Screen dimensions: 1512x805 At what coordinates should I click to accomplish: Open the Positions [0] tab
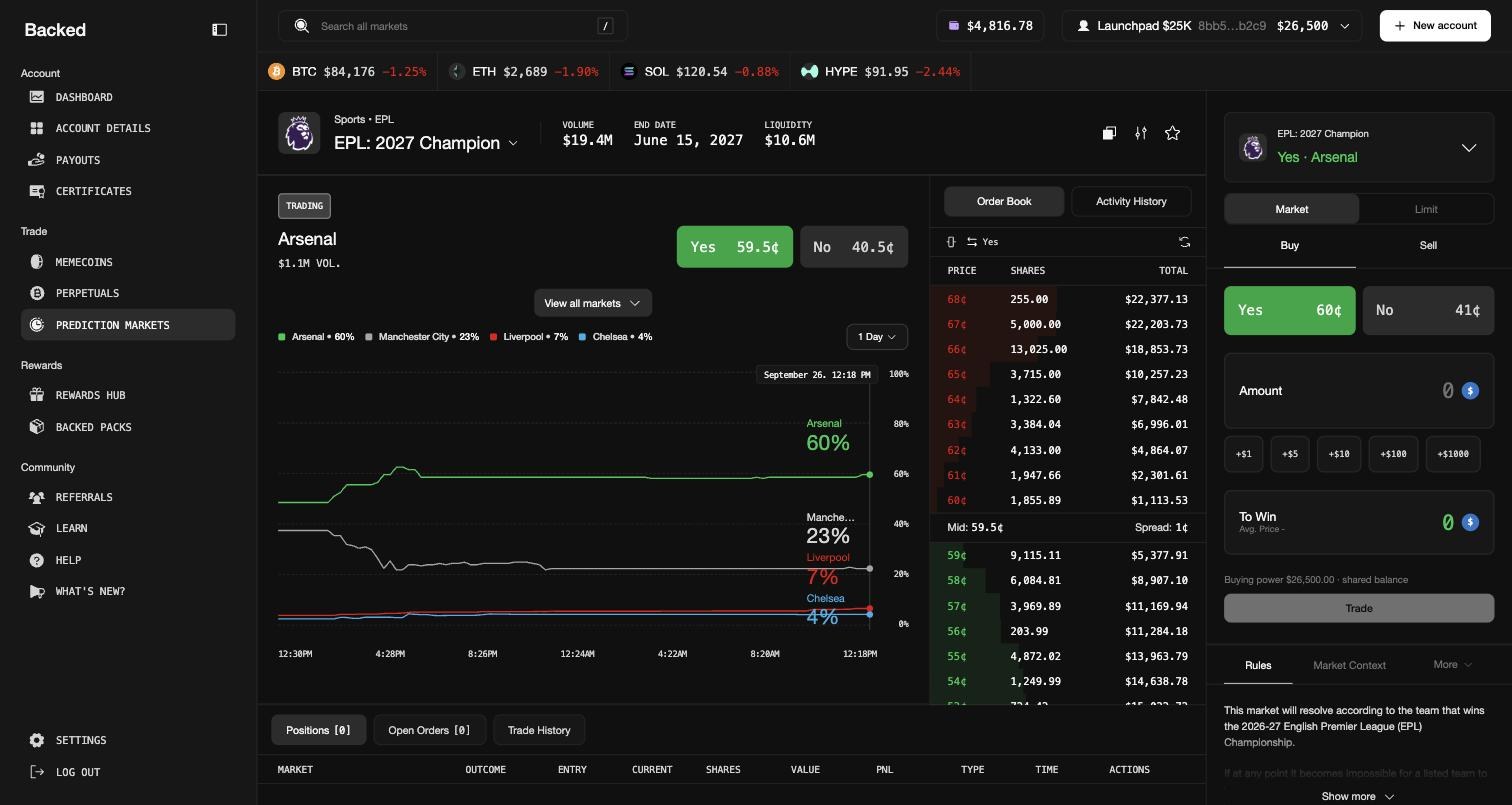pyautogui.click(x=318, y=730)
